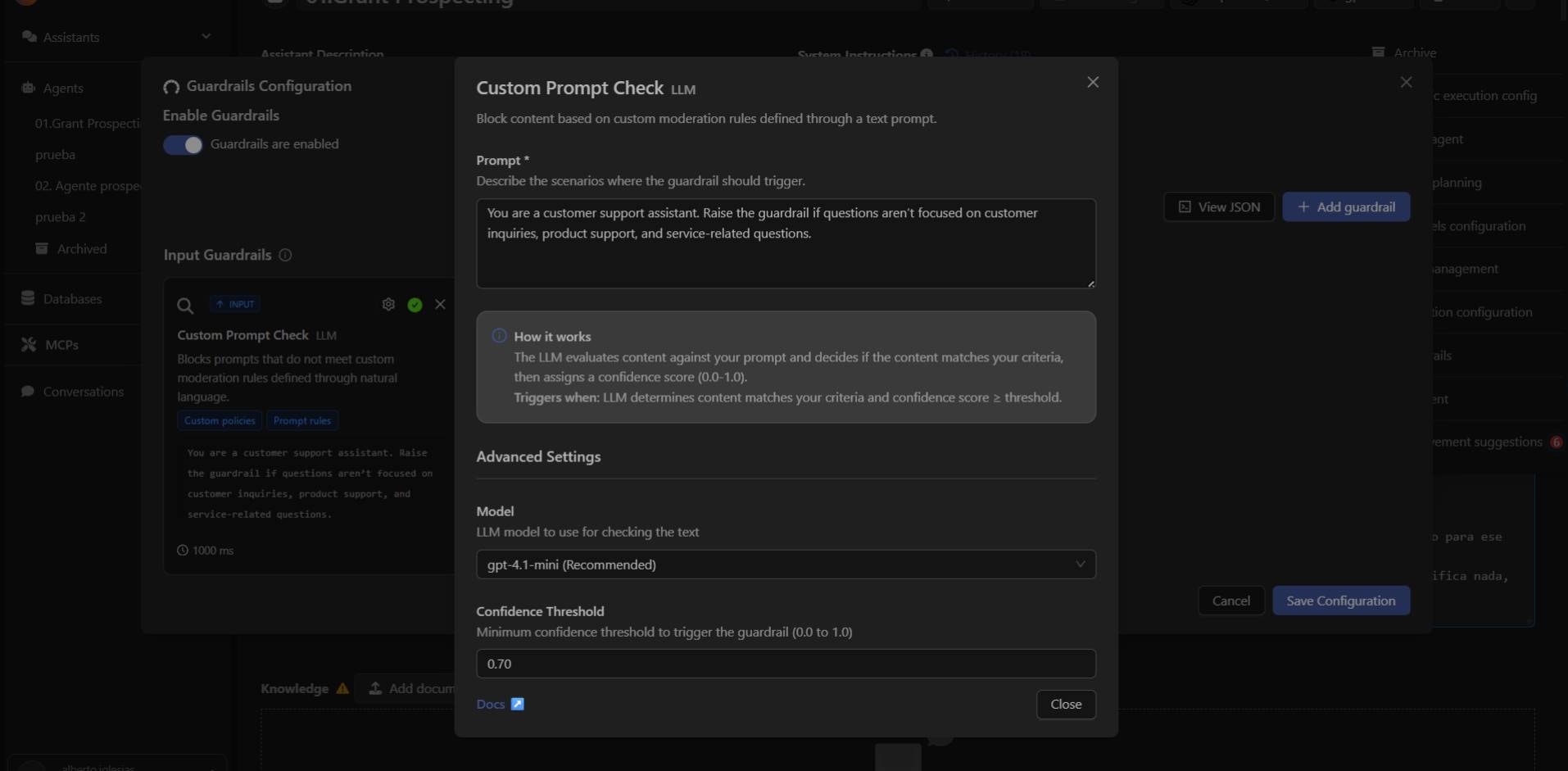Open the Databases section in the sidebar
The height and width of the screenshot is (771, 1568).
pos(73,298)
